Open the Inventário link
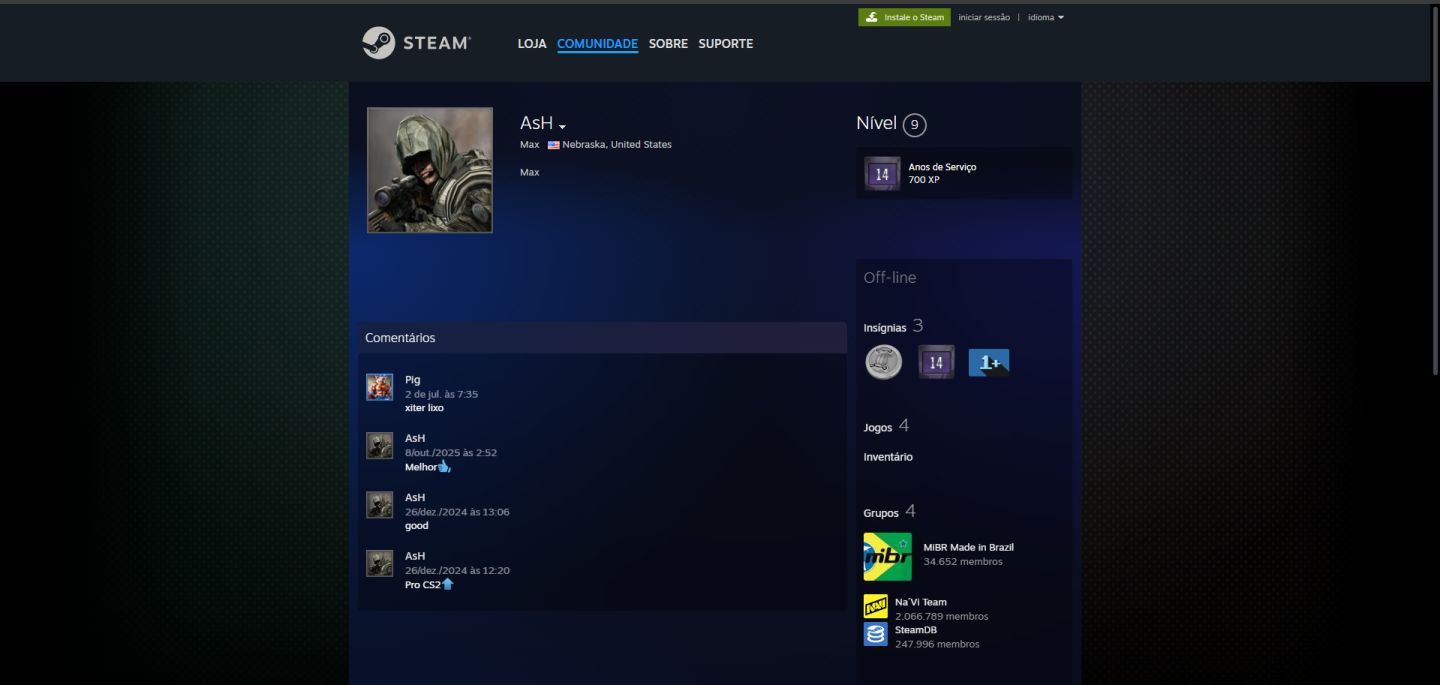The image size is (1440, 685). pos(888,457)
